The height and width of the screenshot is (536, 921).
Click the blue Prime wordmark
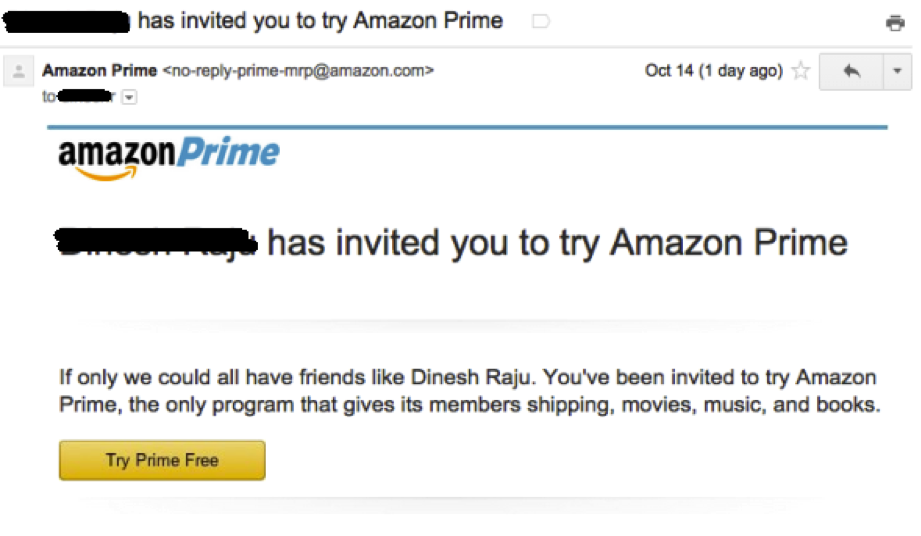228,152
